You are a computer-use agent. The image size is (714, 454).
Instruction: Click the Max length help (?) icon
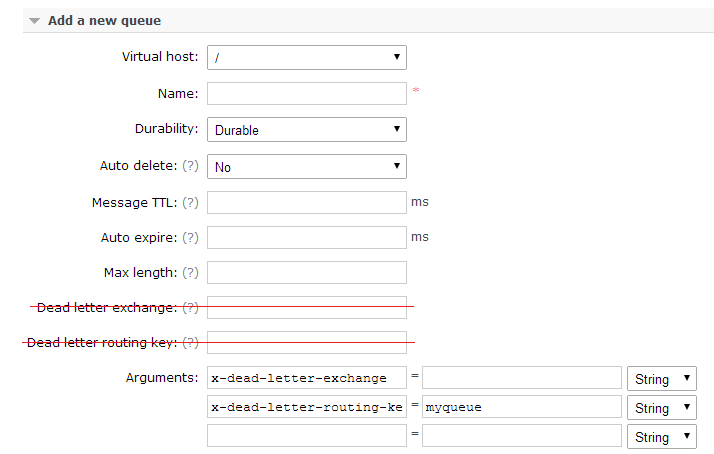click(190, 273)
